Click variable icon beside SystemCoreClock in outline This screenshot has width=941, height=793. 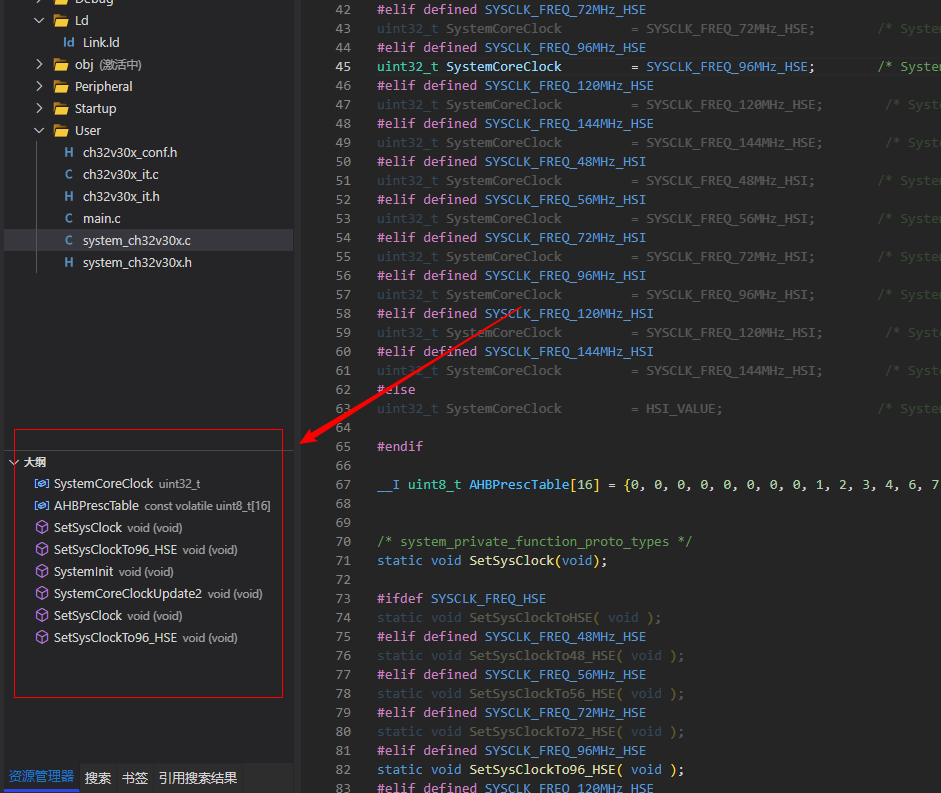click(x=42, y=484)
